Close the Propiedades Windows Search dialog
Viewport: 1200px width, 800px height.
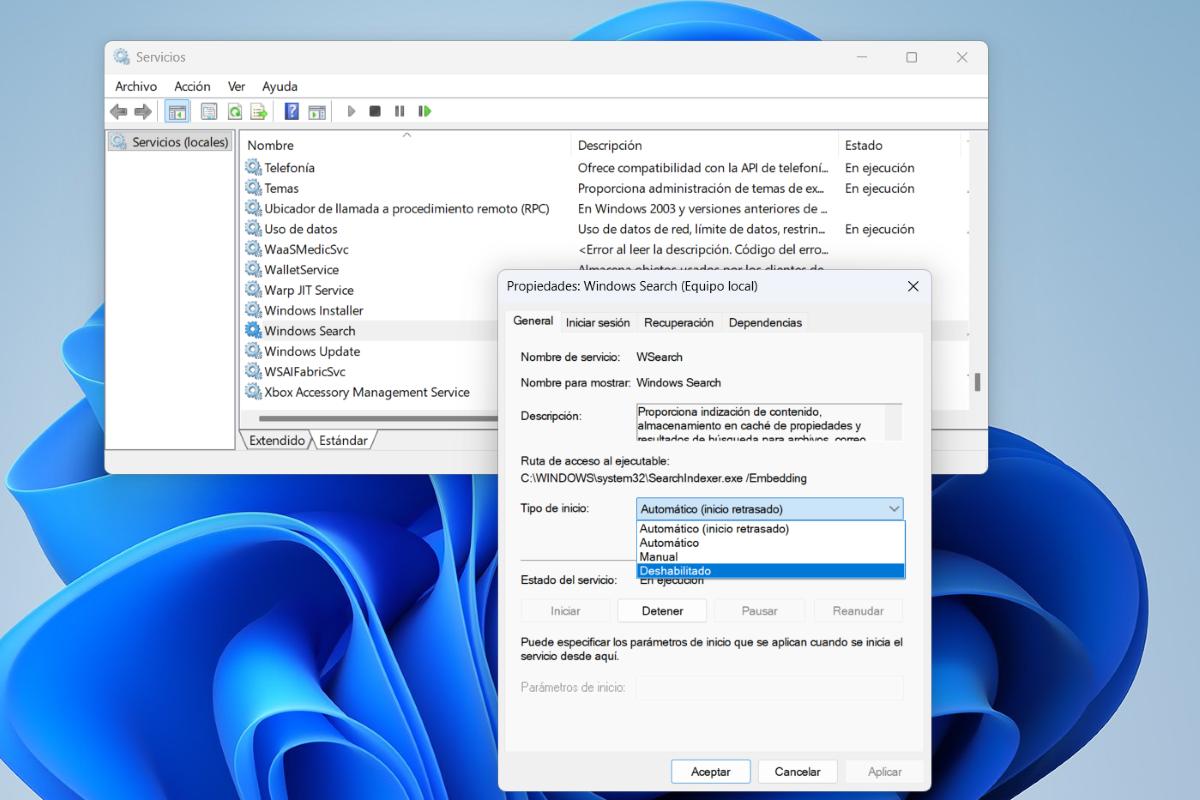point(912,286)
